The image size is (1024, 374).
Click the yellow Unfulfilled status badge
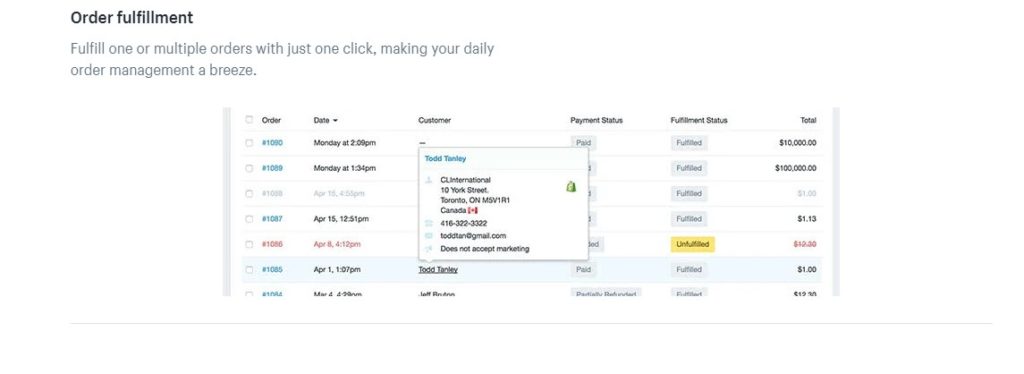coord(692,244)
